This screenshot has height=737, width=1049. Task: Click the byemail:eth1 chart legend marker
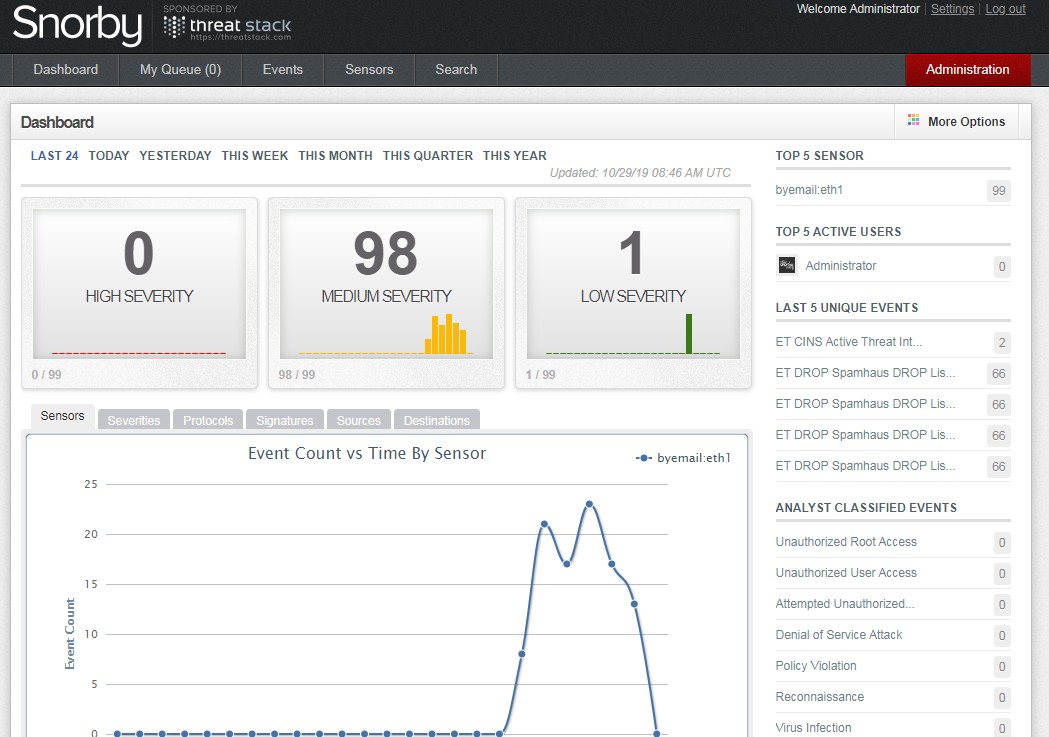[643, 458]
